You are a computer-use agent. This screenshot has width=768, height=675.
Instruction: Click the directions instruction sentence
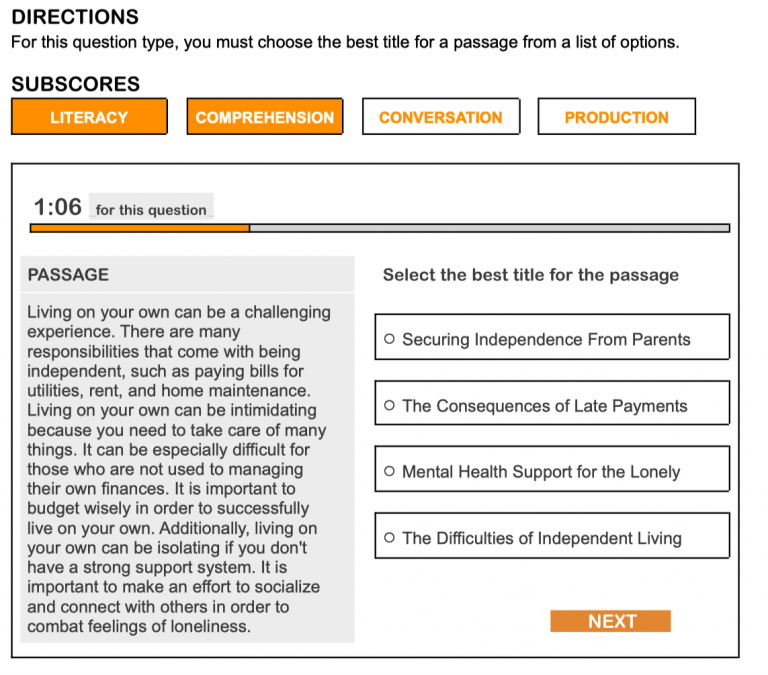pyautogui.click(x=344, y=43)
